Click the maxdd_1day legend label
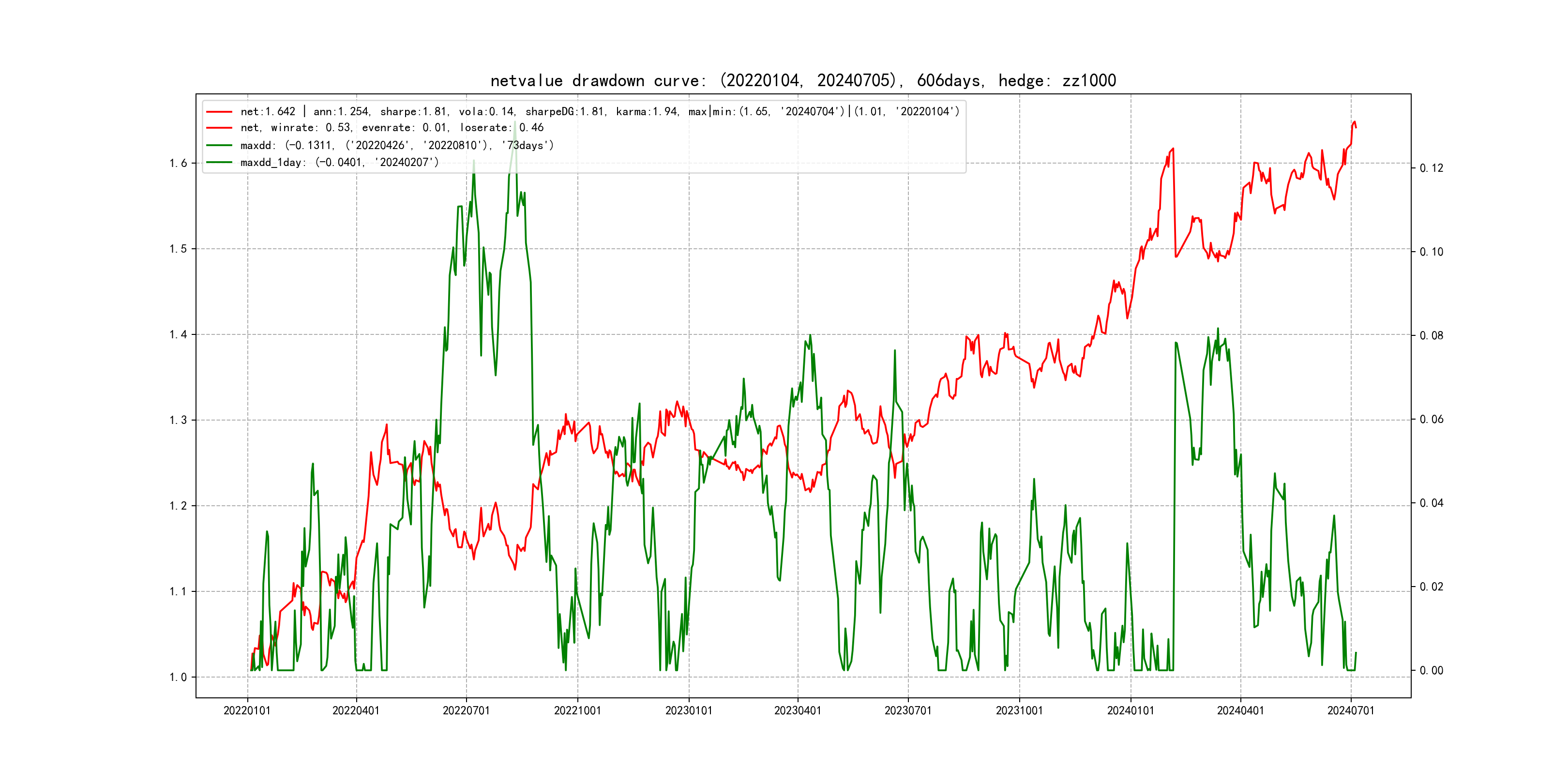The image size is (1568, 784). click(340, 163)
